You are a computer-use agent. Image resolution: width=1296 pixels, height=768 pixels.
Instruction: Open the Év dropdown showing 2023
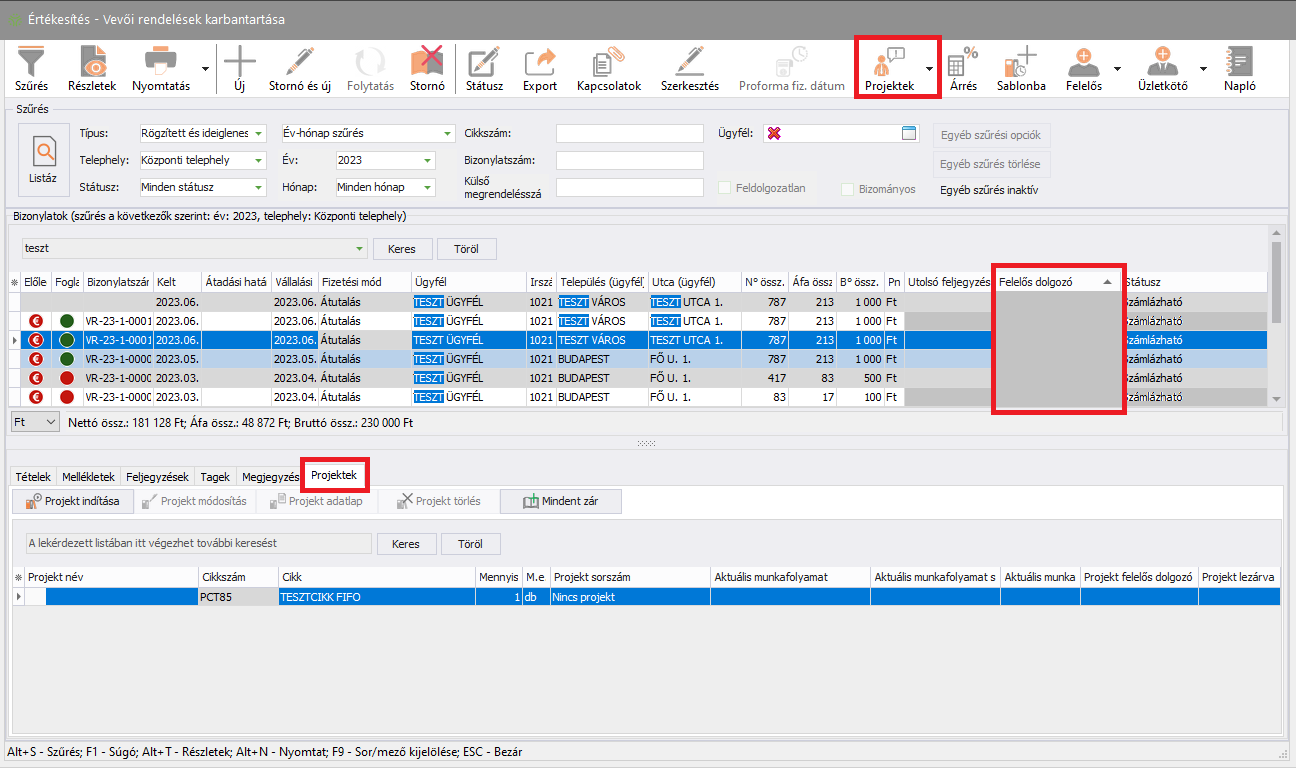coord(428,160)
